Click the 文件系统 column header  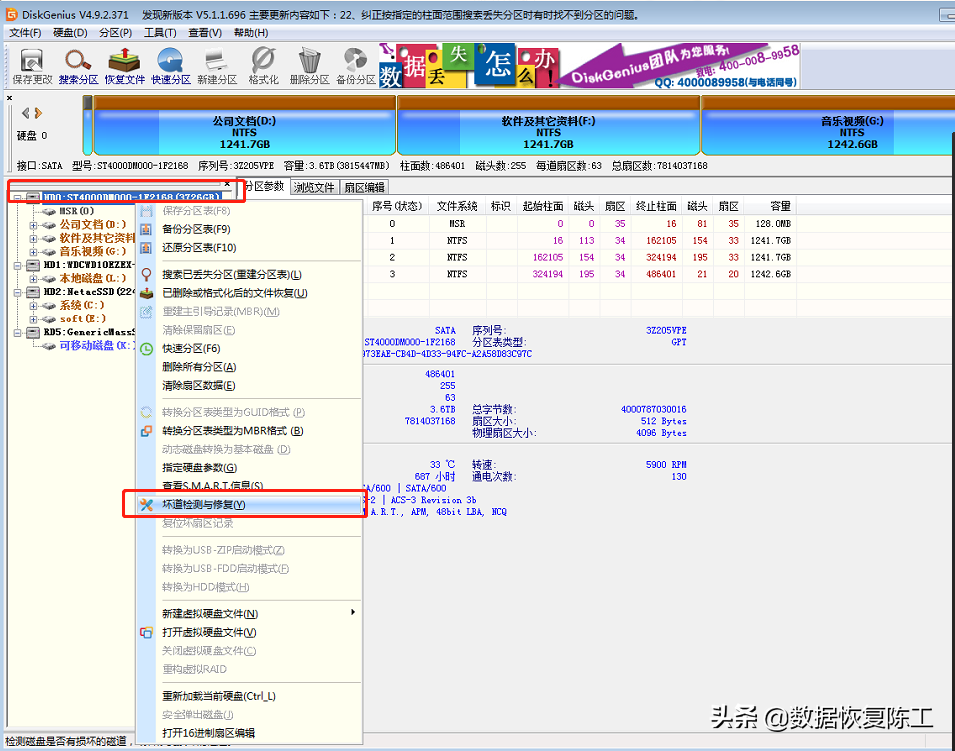pyautogui.click(x=457, y=206)
